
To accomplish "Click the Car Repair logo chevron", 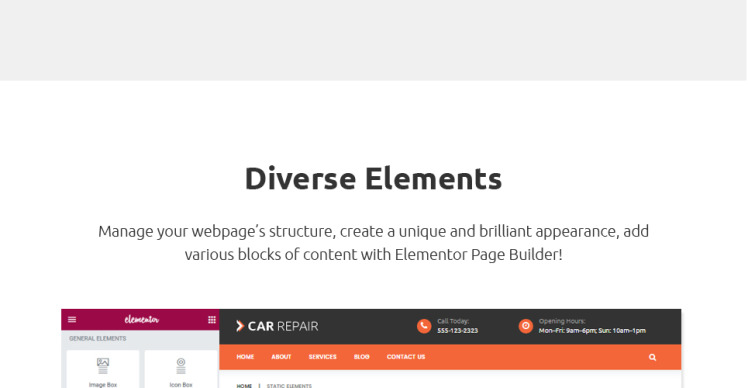I will 240,326.
